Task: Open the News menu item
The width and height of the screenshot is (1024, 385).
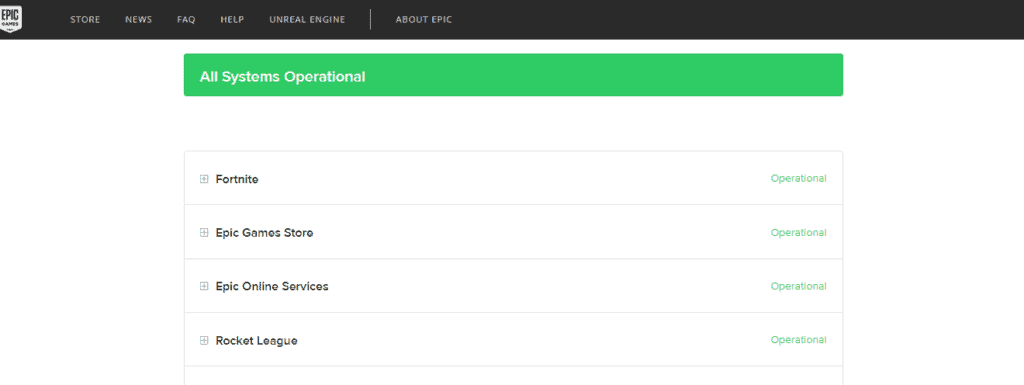Action: tap(138, 20)
